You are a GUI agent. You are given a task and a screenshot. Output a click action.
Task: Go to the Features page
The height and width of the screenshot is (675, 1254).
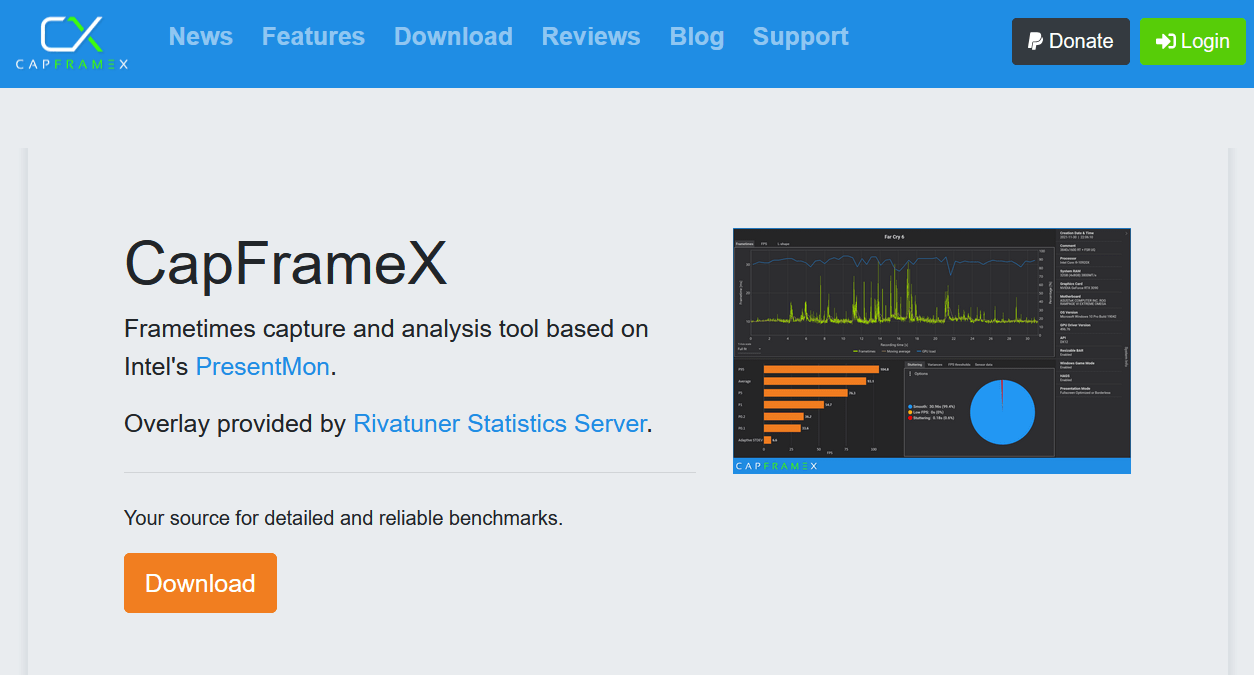313,37
